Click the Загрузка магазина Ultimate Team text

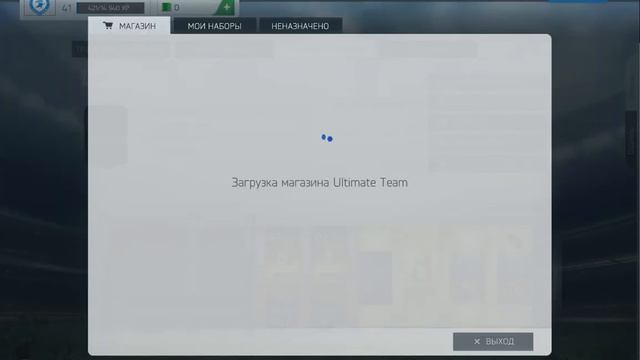[x=320, y=182]
